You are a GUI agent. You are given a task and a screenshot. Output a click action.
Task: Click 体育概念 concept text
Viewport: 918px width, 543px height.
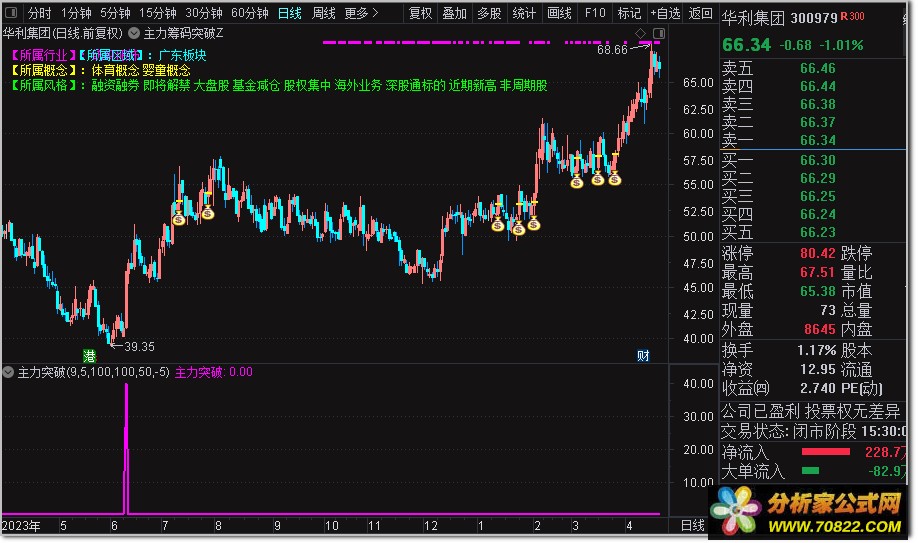point(115,70)
